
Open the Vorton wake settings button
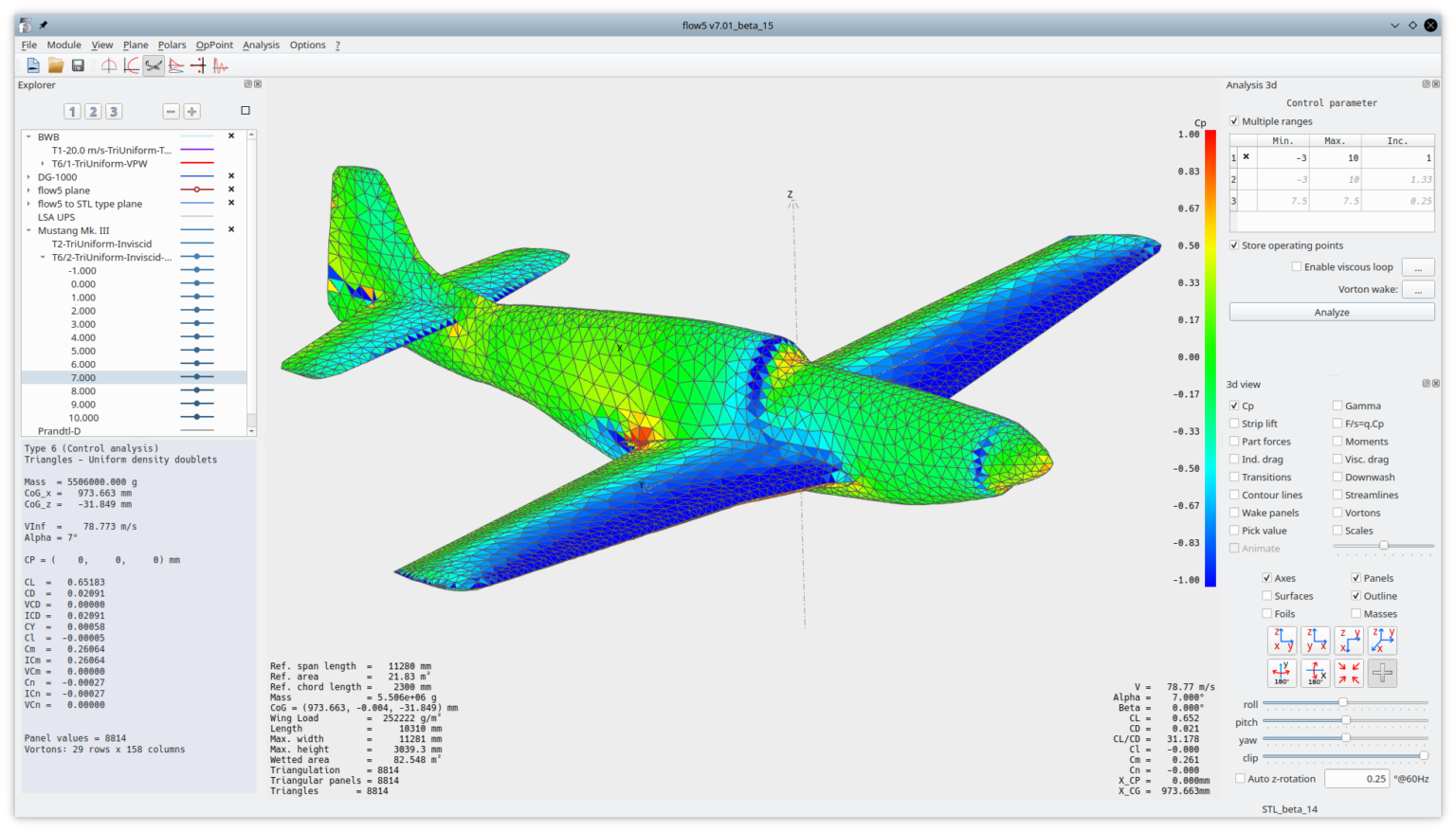(1417, 290)
